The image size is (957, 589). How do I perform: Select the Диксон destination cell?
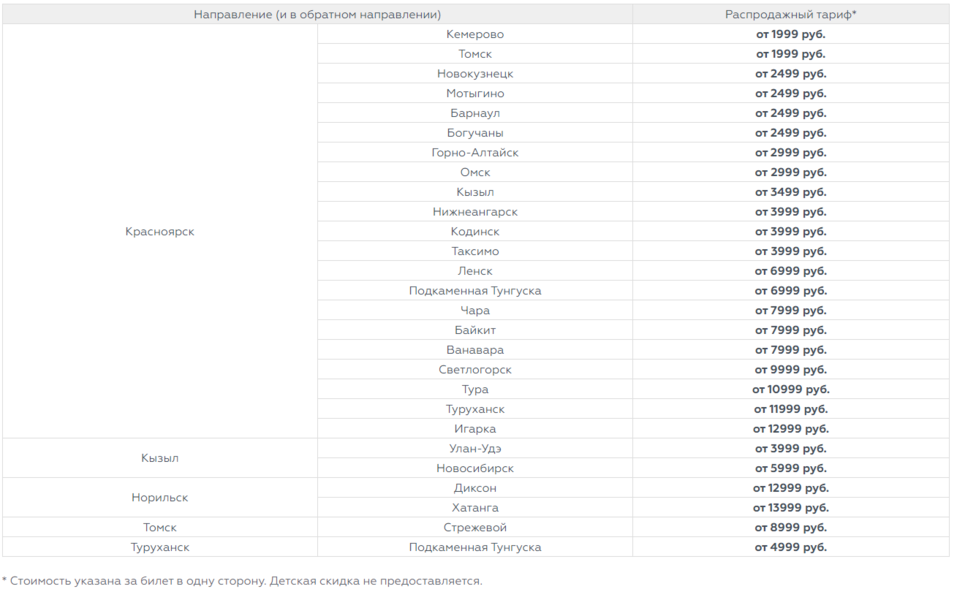[475, 488]
